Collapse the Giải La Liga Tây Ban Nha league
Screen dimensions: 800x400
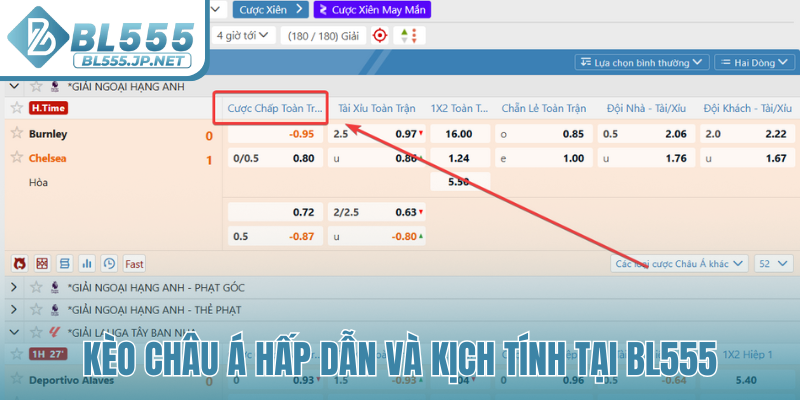pyautogui.click(x=14, y=332)
